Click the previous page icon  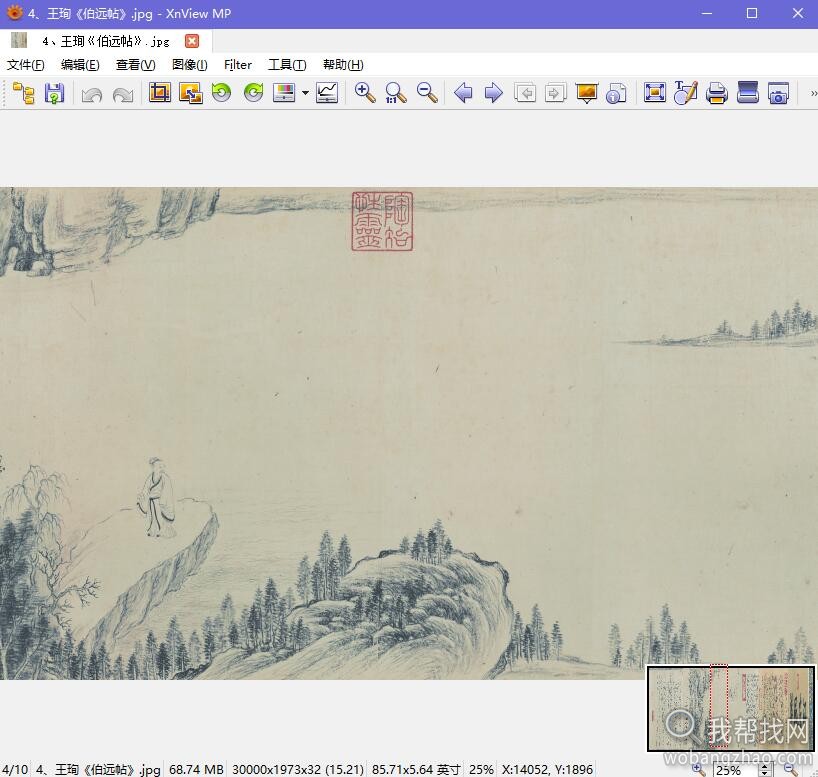(x=525, y=93)
